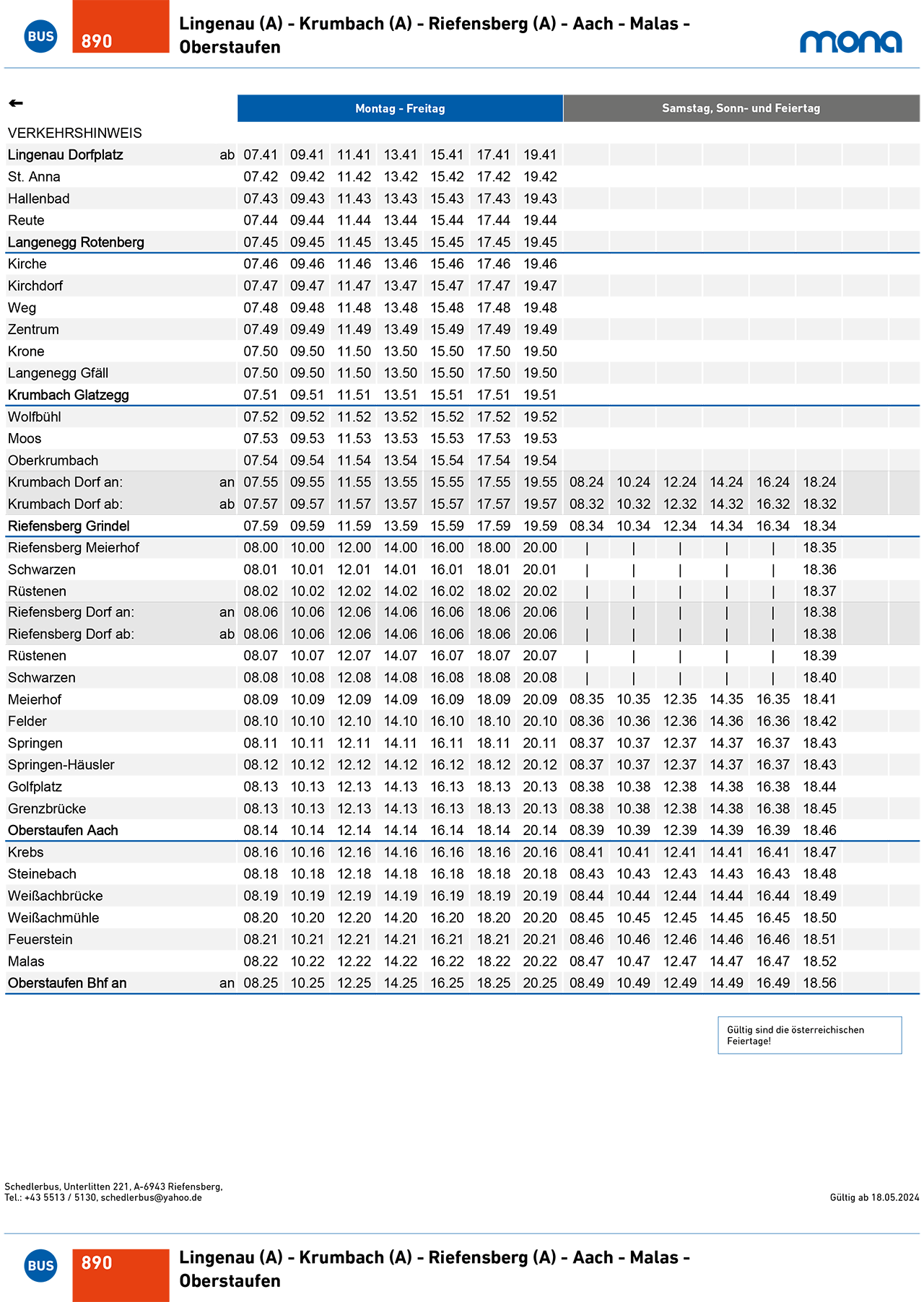This screenshot has width=924, height=1302.
Task: Click the Langenegg Gfäll stop name
Action: point(58,373)
